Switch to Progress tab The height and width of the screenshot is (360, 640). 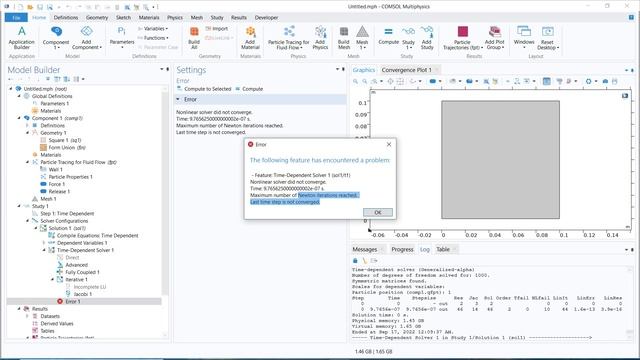[x=402, y=249]
